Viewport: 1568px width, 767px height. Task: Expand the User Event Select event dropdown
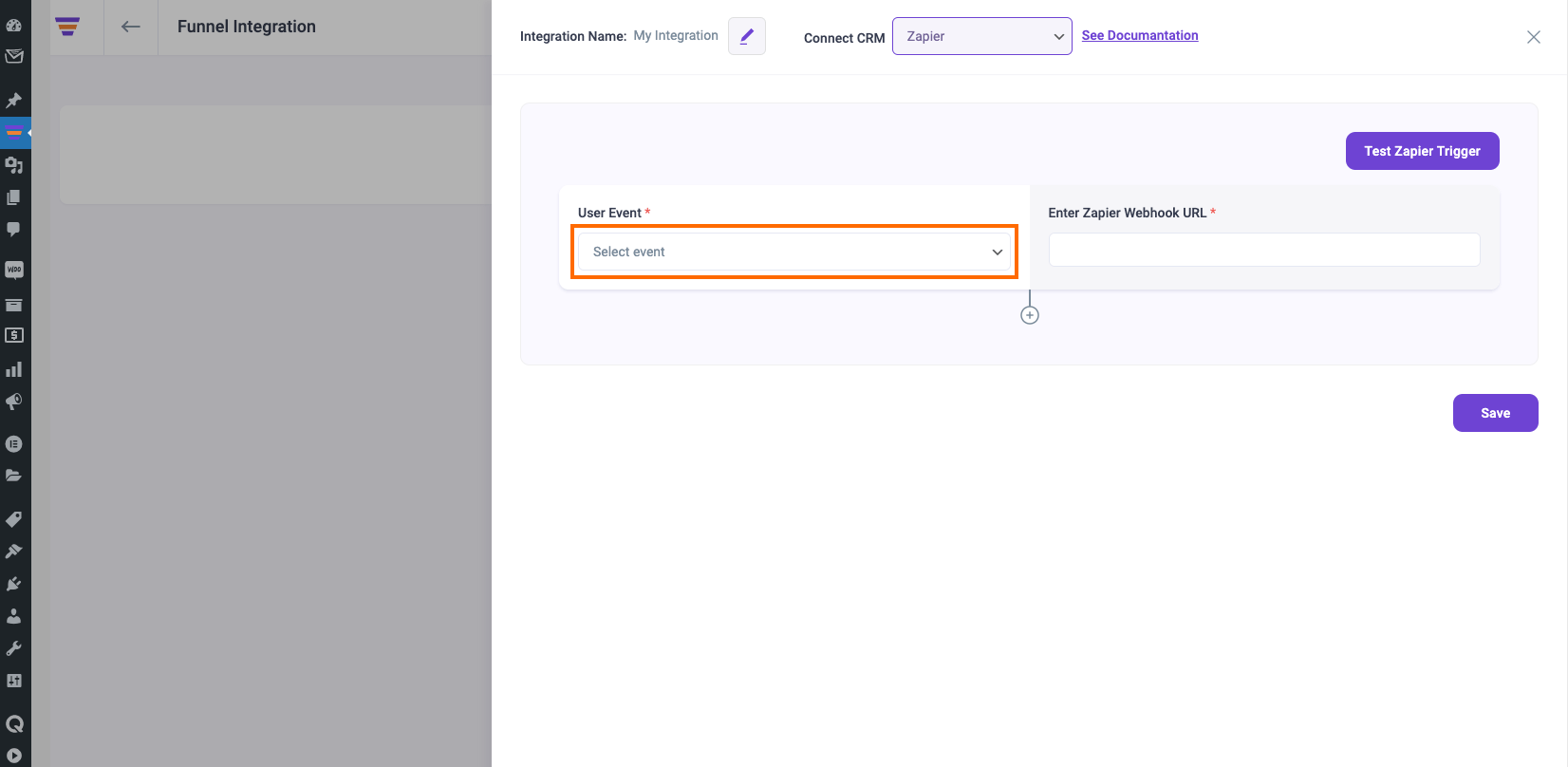pyautogui.click(x=794, y=252)
